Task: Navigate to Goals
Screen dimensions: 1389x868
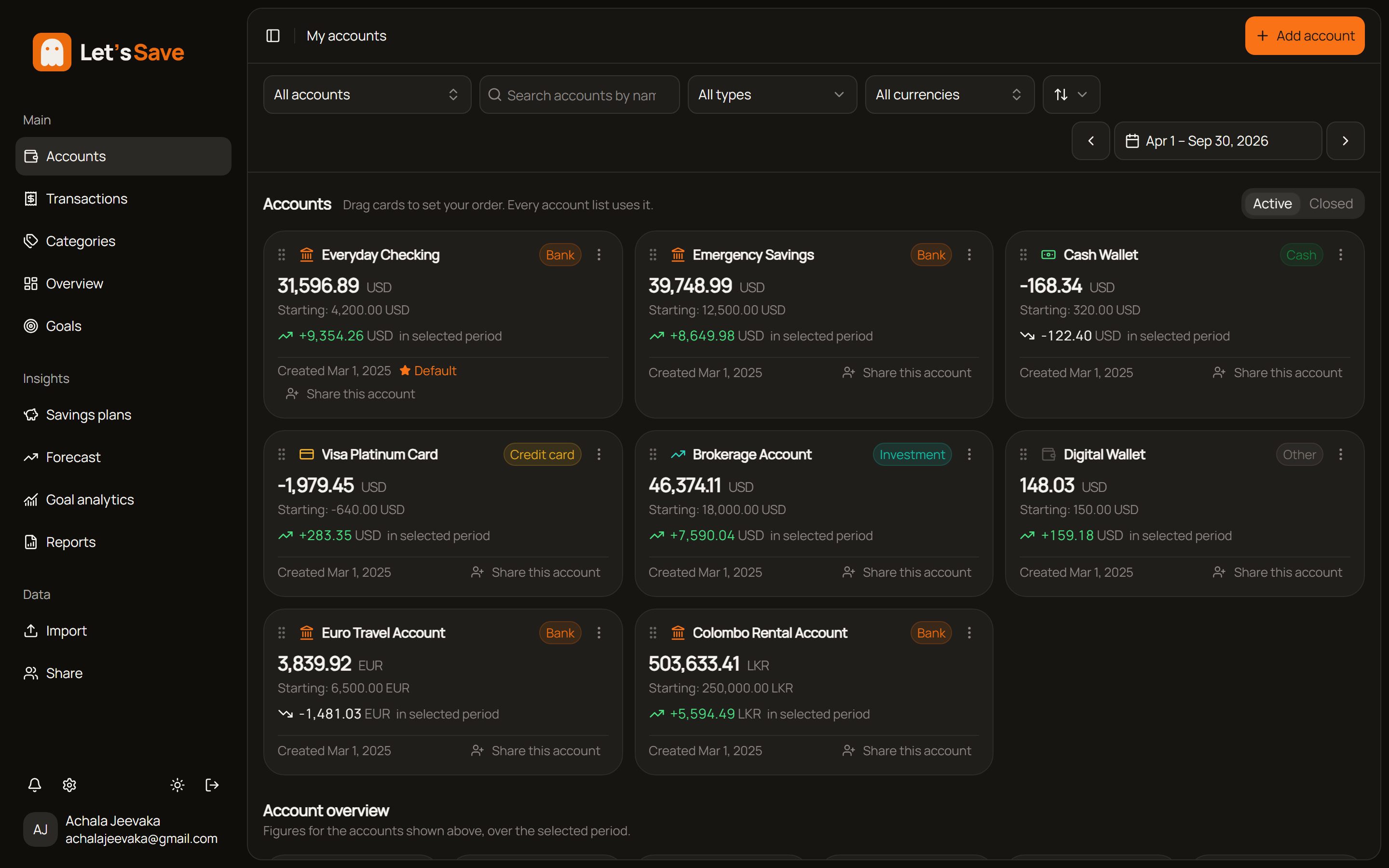Action: point(123,326)
